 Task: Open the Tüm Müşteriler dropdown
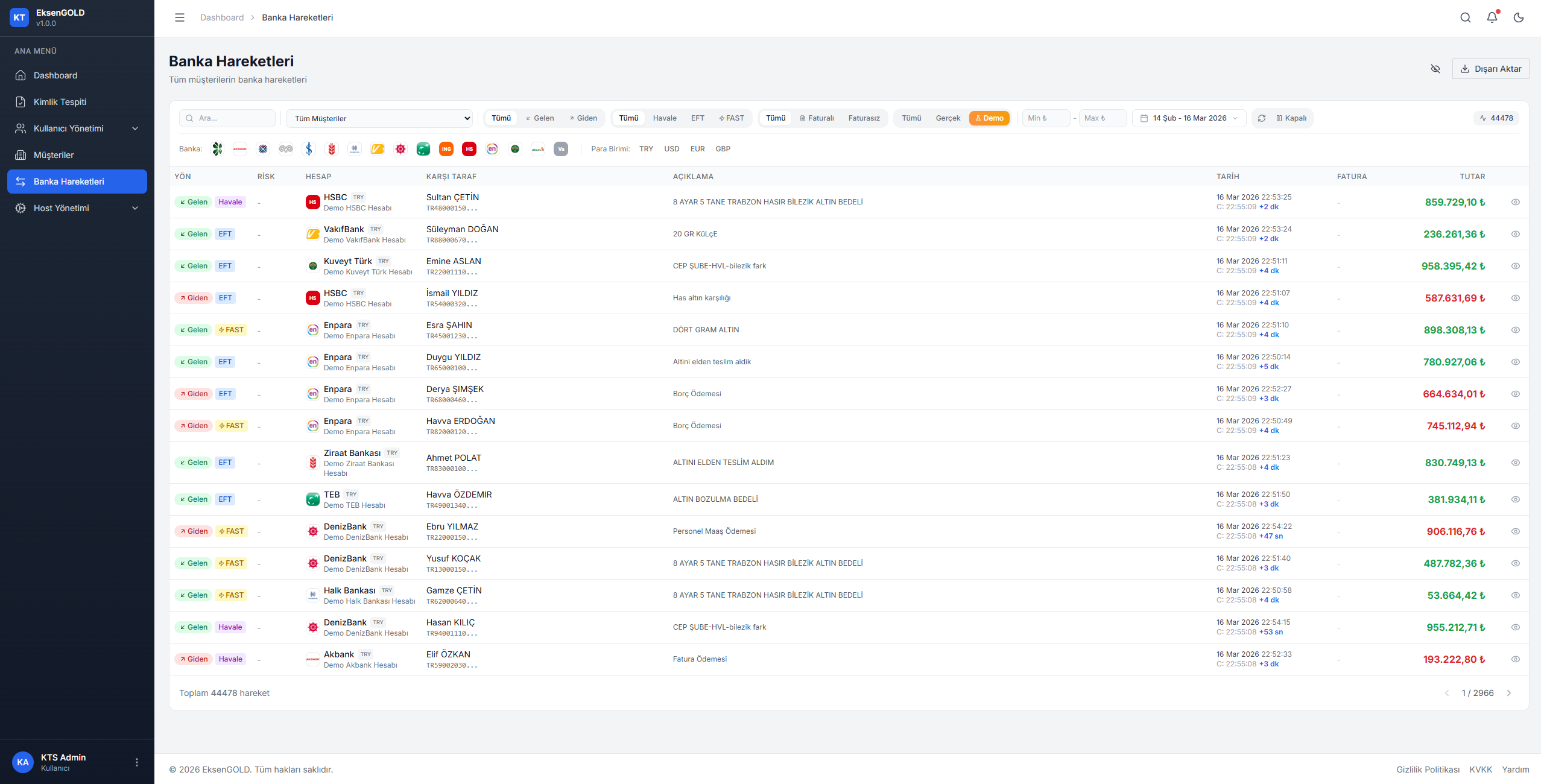379,118
